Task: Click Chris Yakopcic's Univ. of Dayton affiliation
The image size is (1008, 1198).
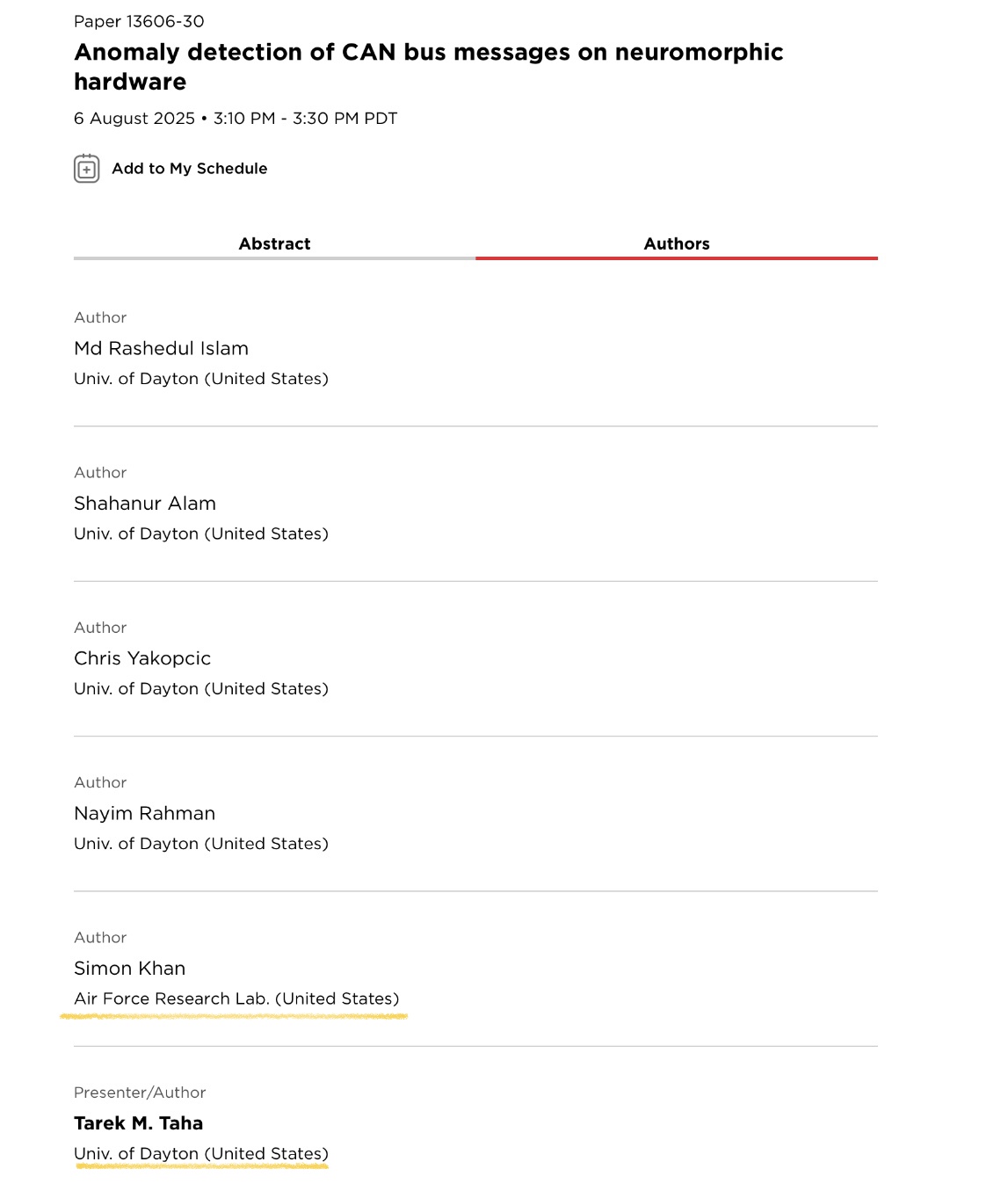Action: tap(201, 689)
